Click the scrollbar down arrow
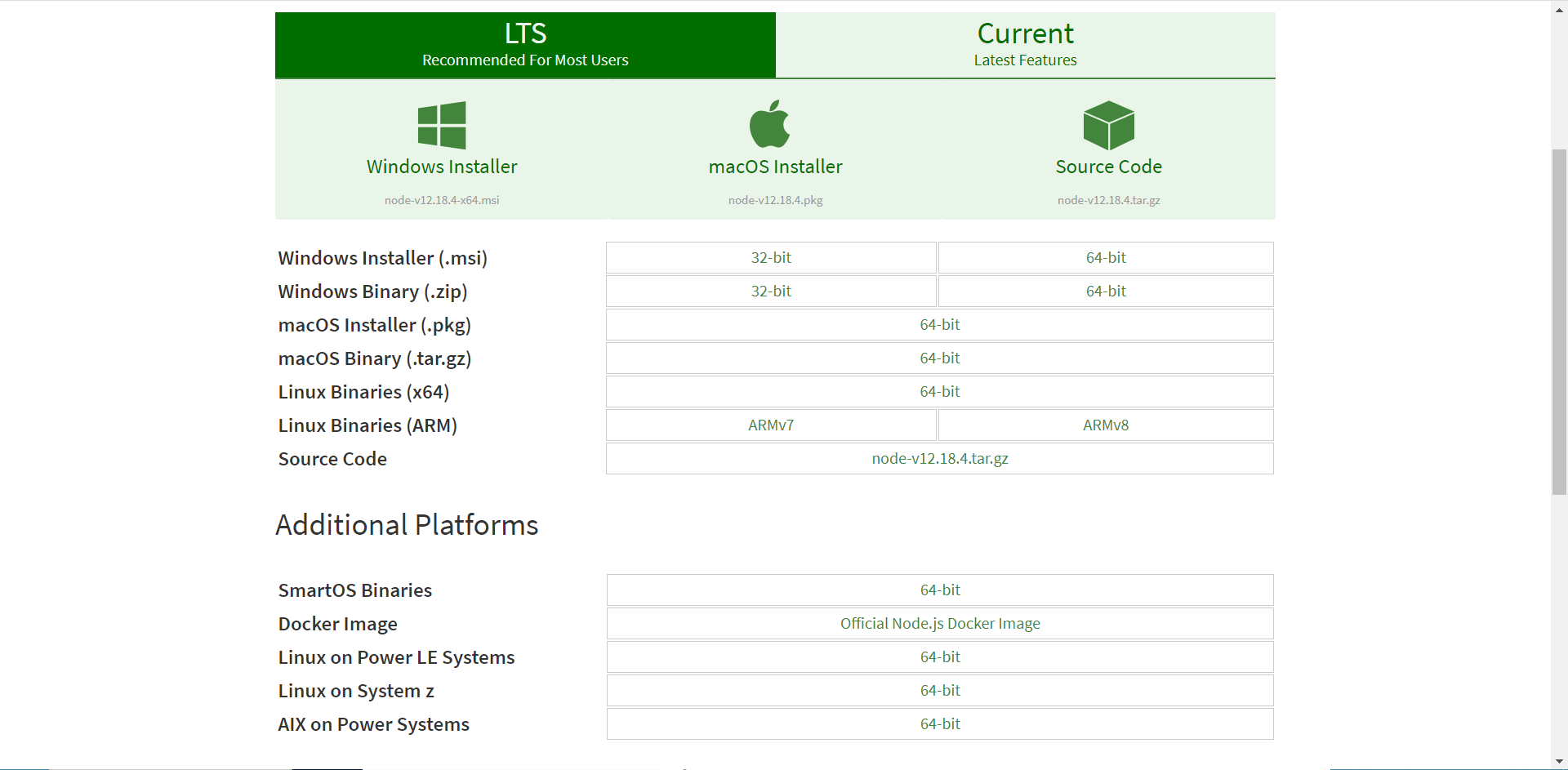Viewport: 1568px width, 770px height. click(1559, 761)
